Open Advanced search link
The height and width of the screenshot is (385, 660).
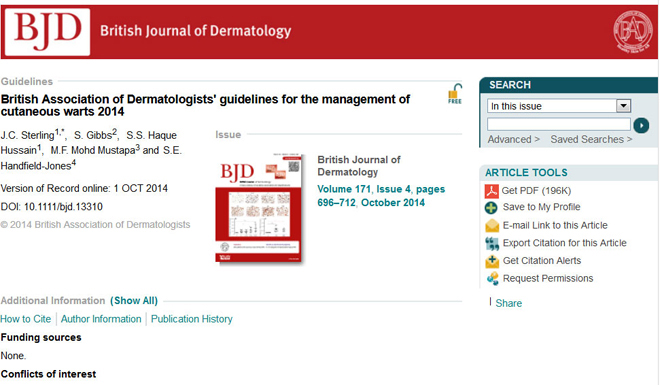tap(514, 139)
